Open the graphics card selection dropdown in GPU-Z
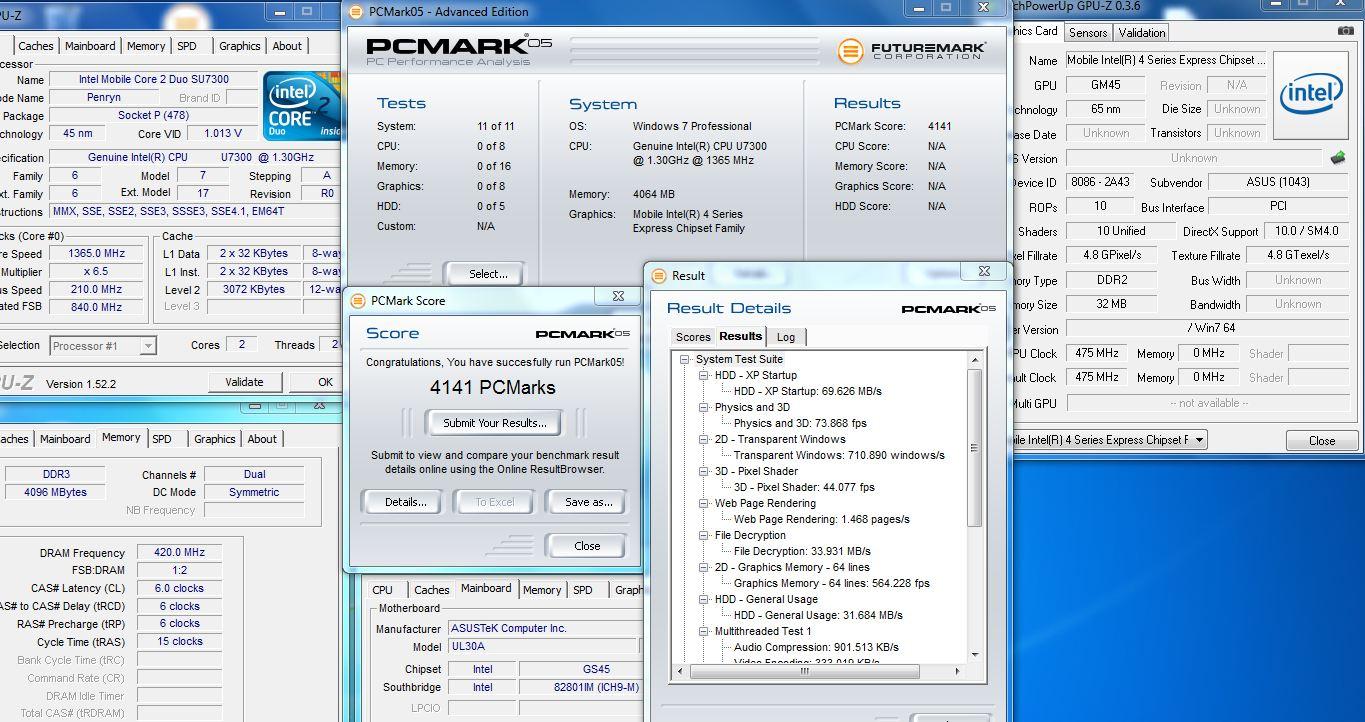Screen dimensions: 1365x722 [x=1199, y=440]
